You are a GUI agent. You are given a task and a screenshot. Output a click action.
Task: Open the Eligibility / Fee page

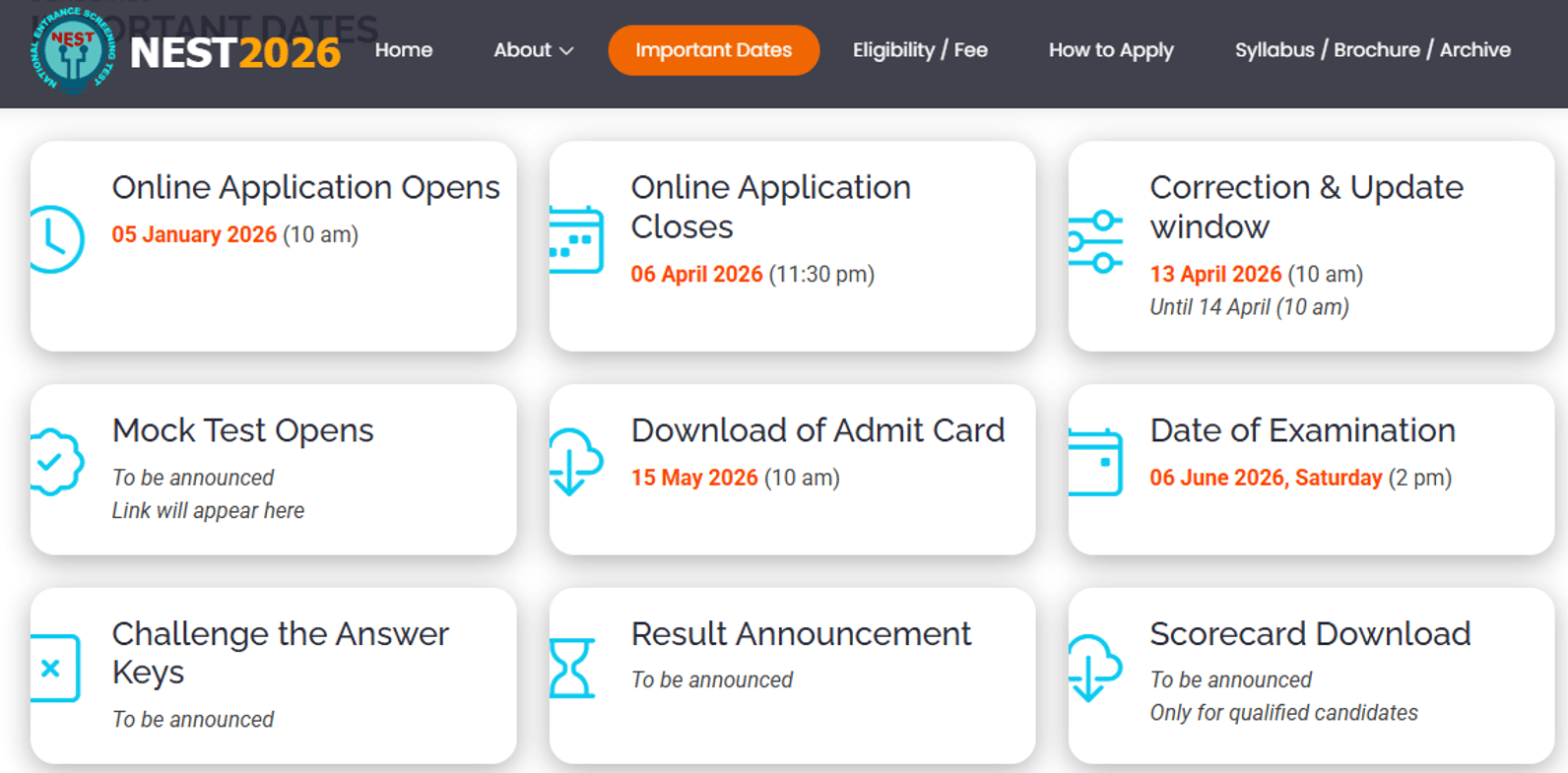tap(920, 50)
